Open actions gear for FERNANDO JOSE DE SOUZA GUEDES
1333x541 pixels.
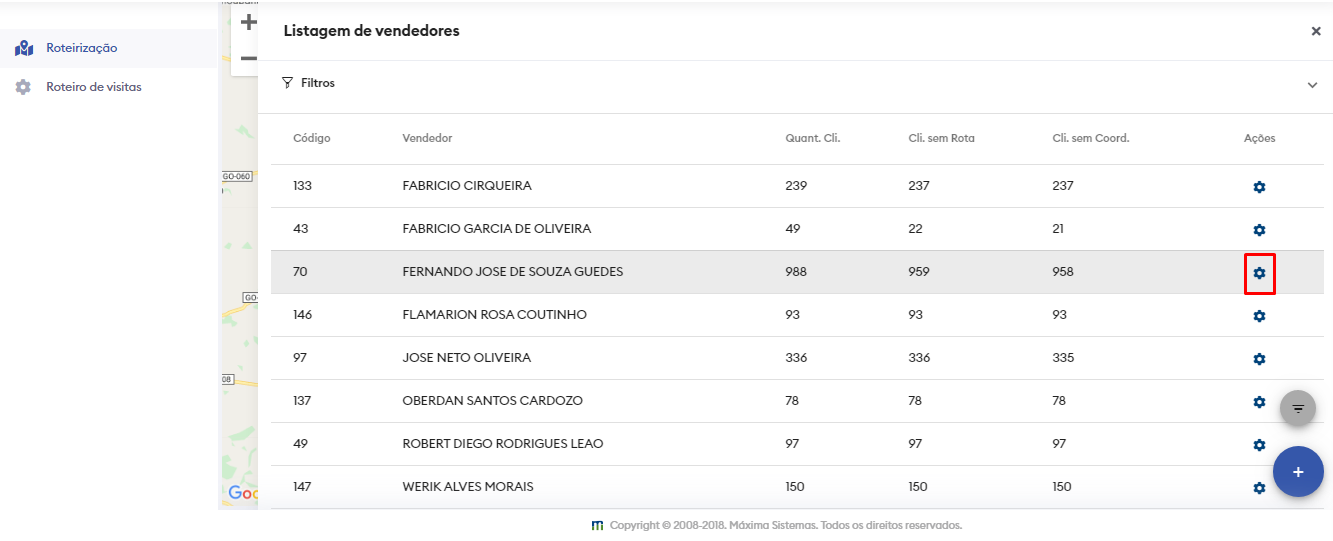(x=1259, y=273)
